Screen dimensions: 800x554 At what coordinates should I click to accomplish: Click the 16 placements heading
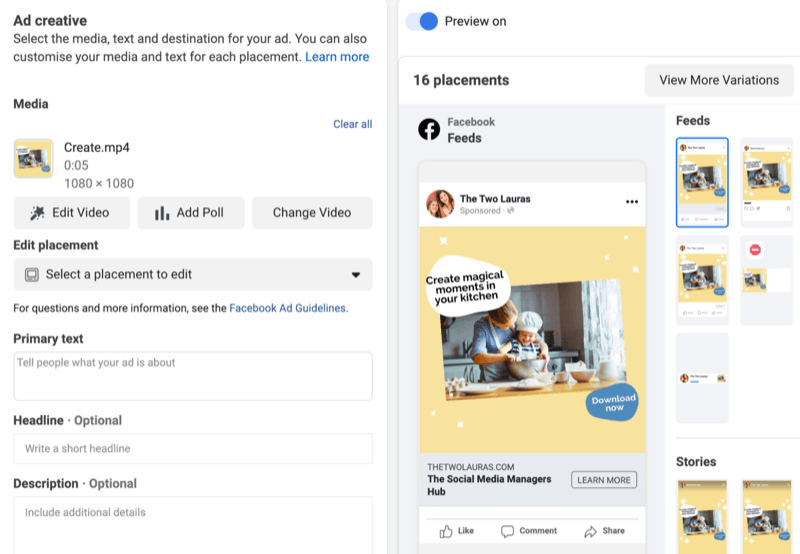click(461, 80)
